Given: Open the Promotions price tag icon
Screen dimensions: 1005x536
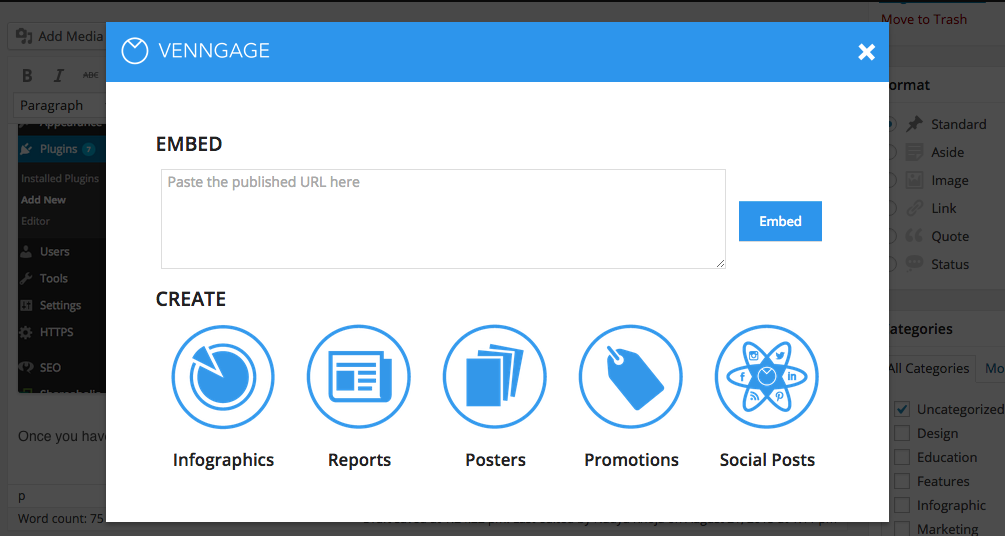Looking at the screenshot, I should point(631,377).
